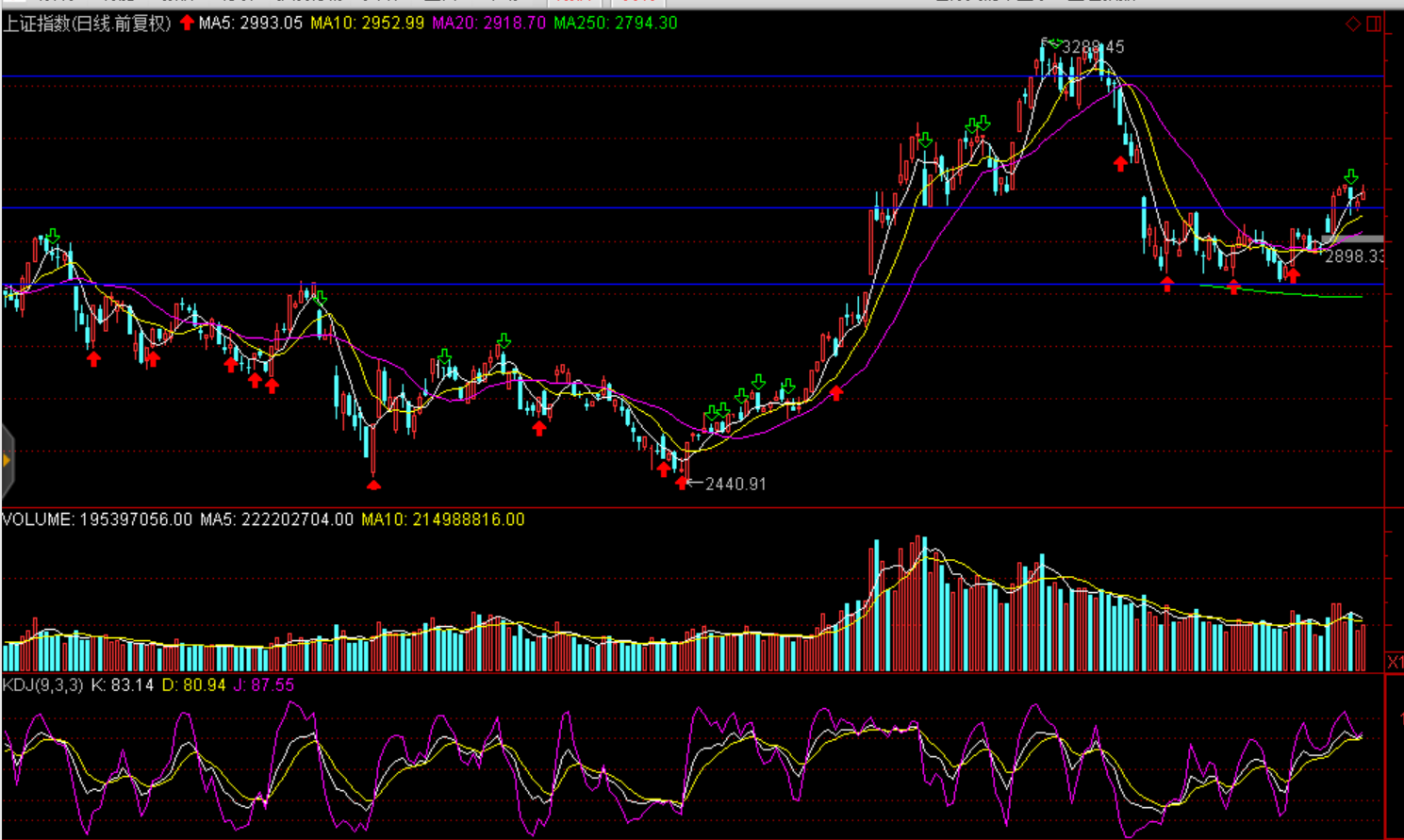Select the MA5 value 2993.05 label
The image size is (1404, 840).
(250, 24)
